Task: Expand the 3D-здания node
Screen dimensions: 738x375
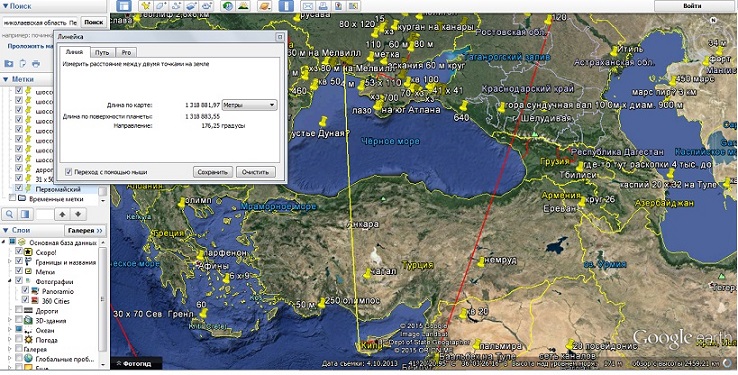Action: point(10,320)
